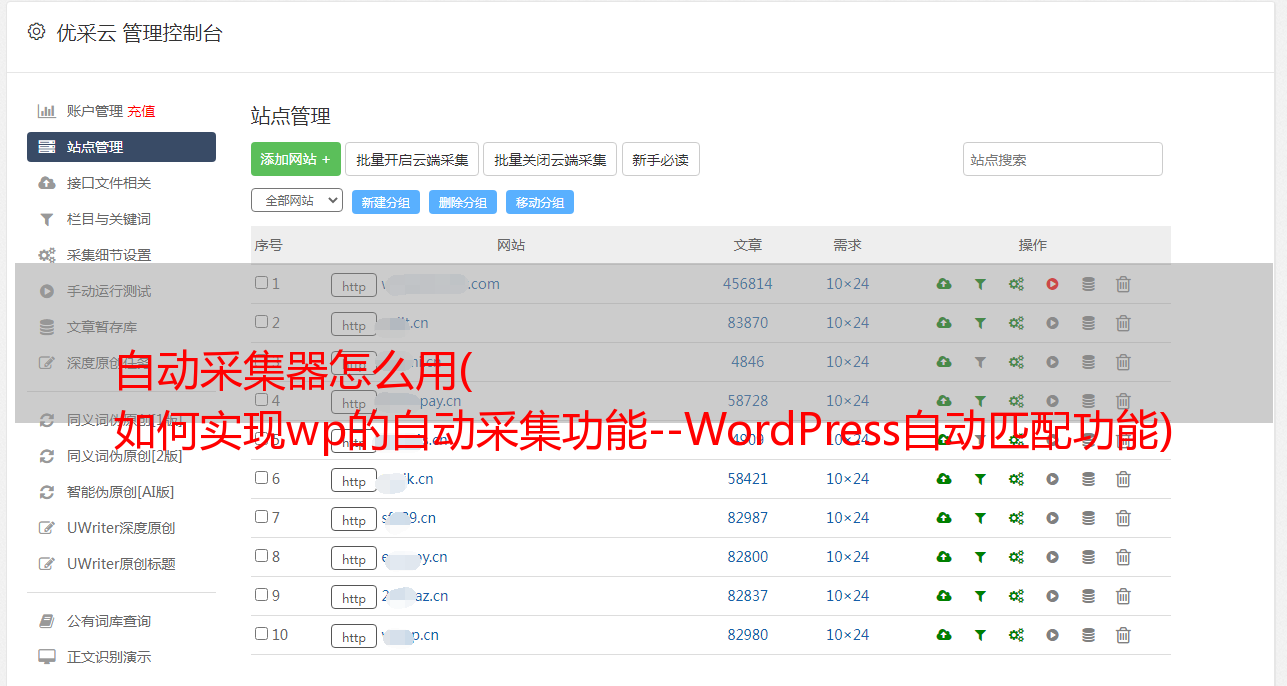Open 接口文件相关 in the sidebar
Screen dimensions: 1287x686
click(108, 183)
